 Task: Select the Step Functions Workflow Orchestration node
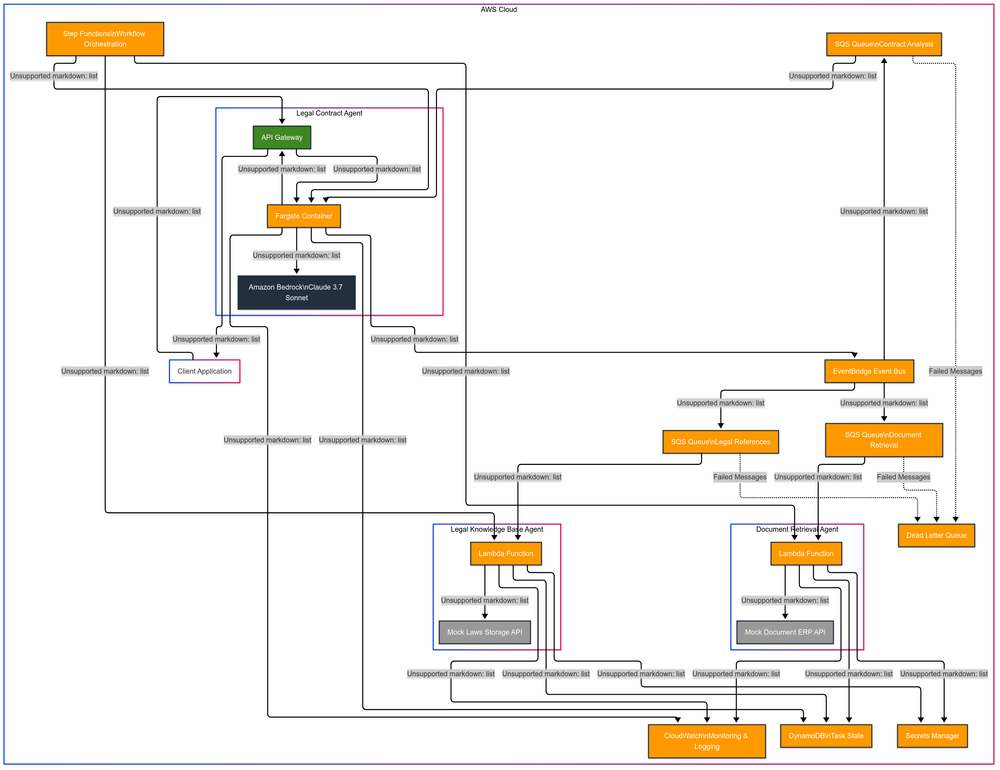click(x=104, y=38)
